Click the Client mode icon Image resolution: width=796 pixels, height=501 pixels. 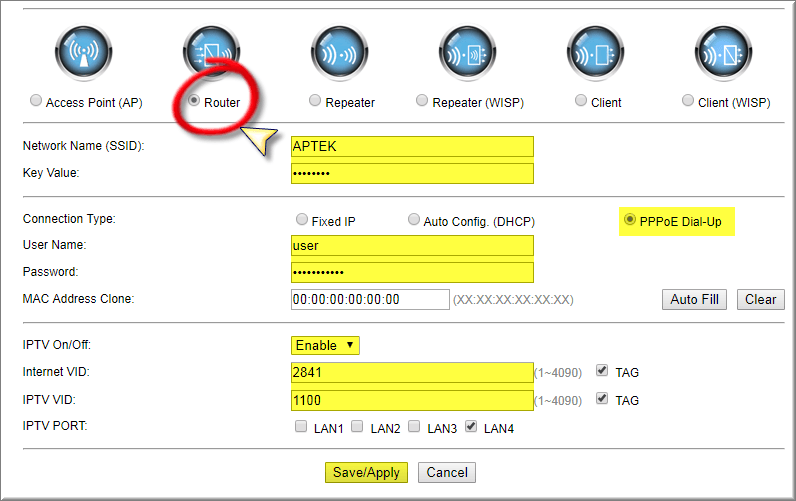tap(596, 52)
